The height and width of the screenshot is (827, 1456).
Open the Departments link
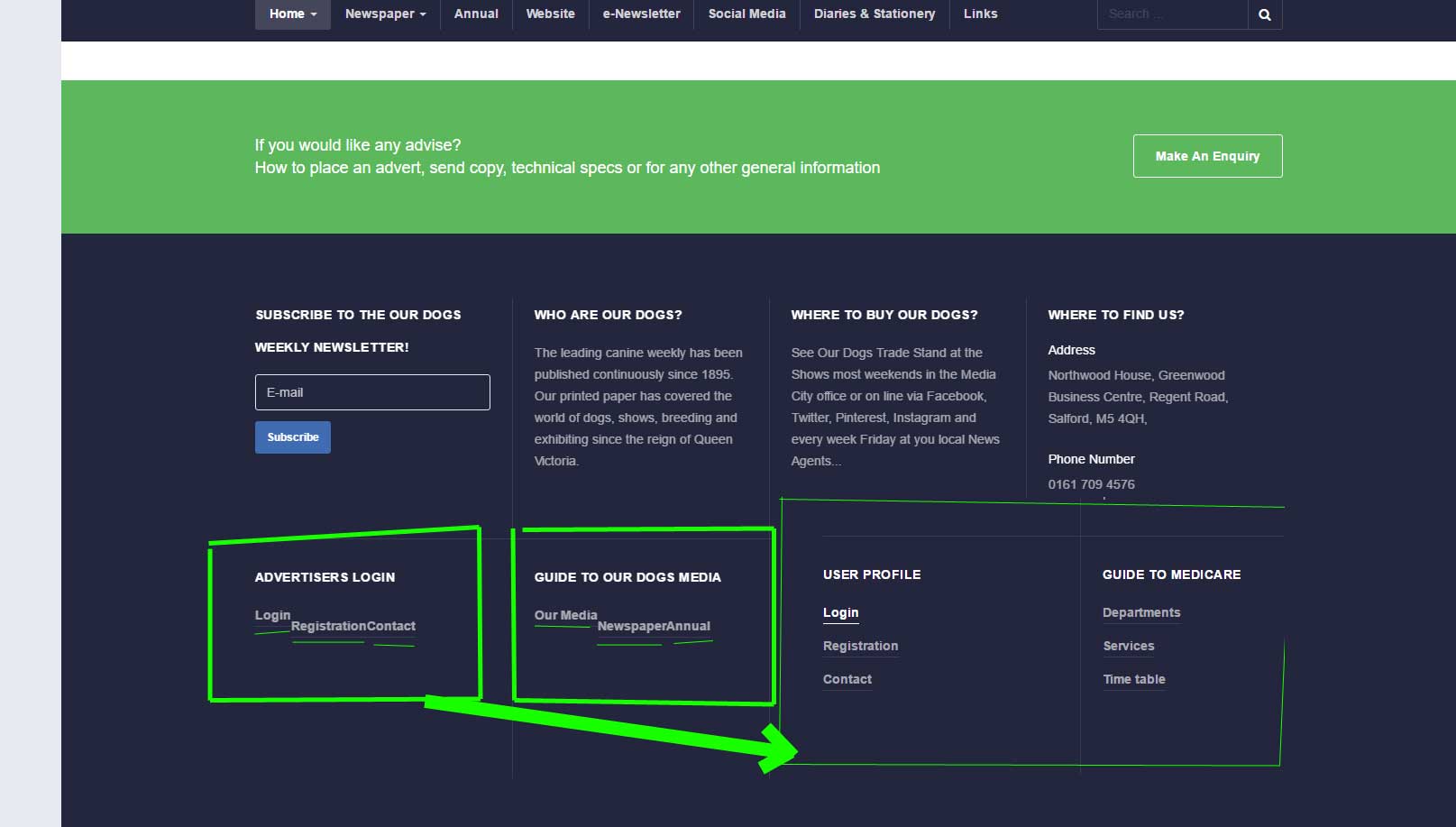click(1141, 612)
